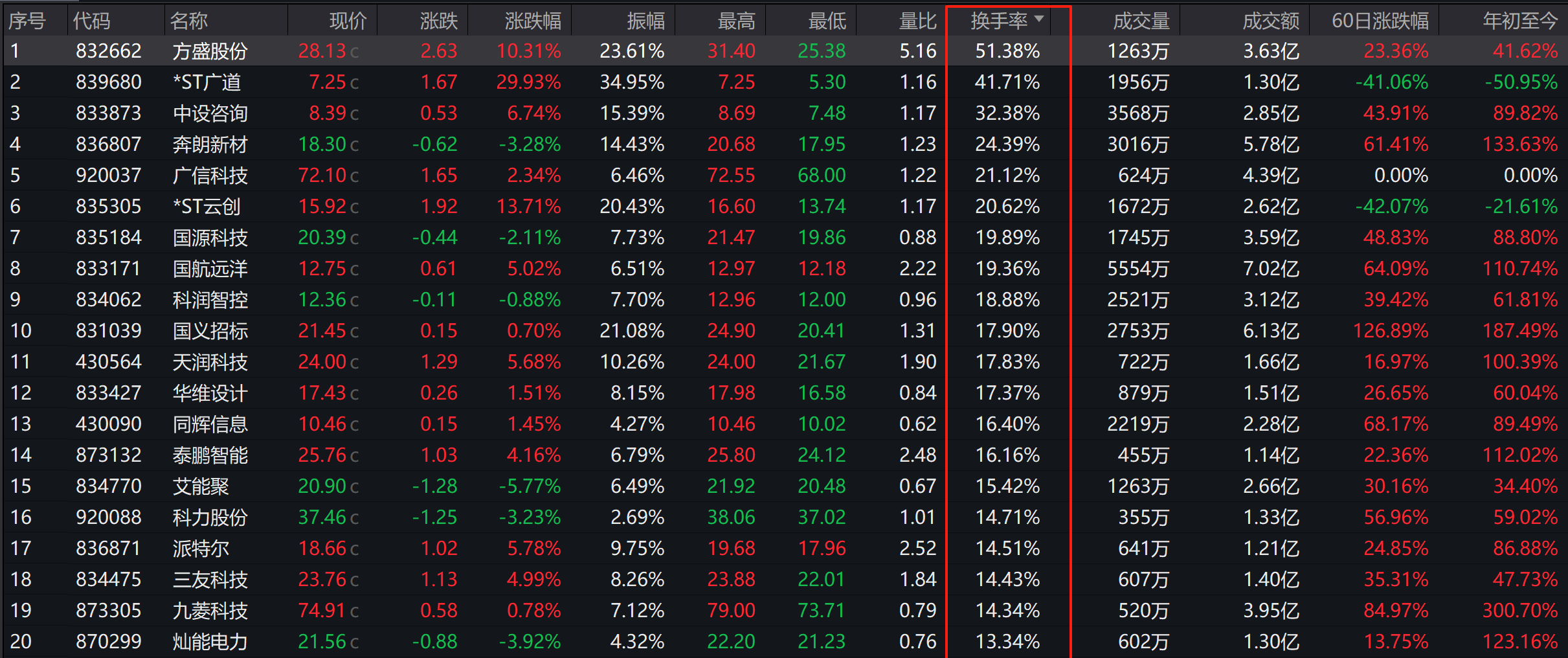Click highest price 79.00
This screenshot has height=658, width=1568.
731,611
